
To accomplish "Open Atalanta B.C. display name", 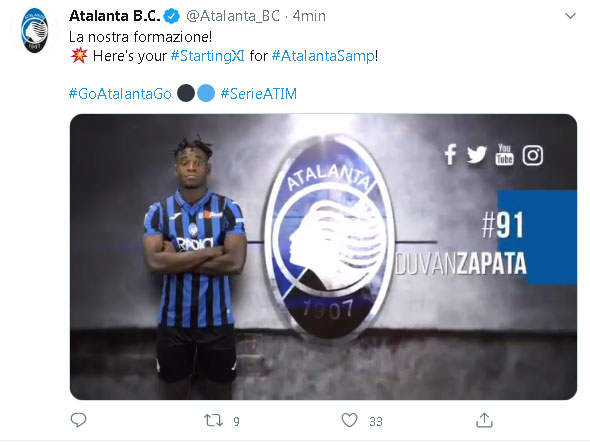I will click(x=115, y=16).
